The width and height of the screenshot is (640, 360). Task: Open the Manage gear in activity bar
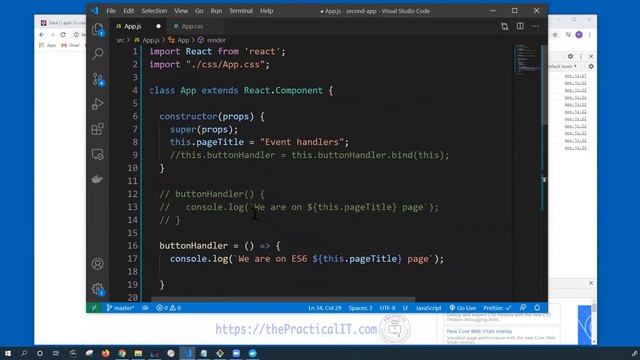pos(98,289)
